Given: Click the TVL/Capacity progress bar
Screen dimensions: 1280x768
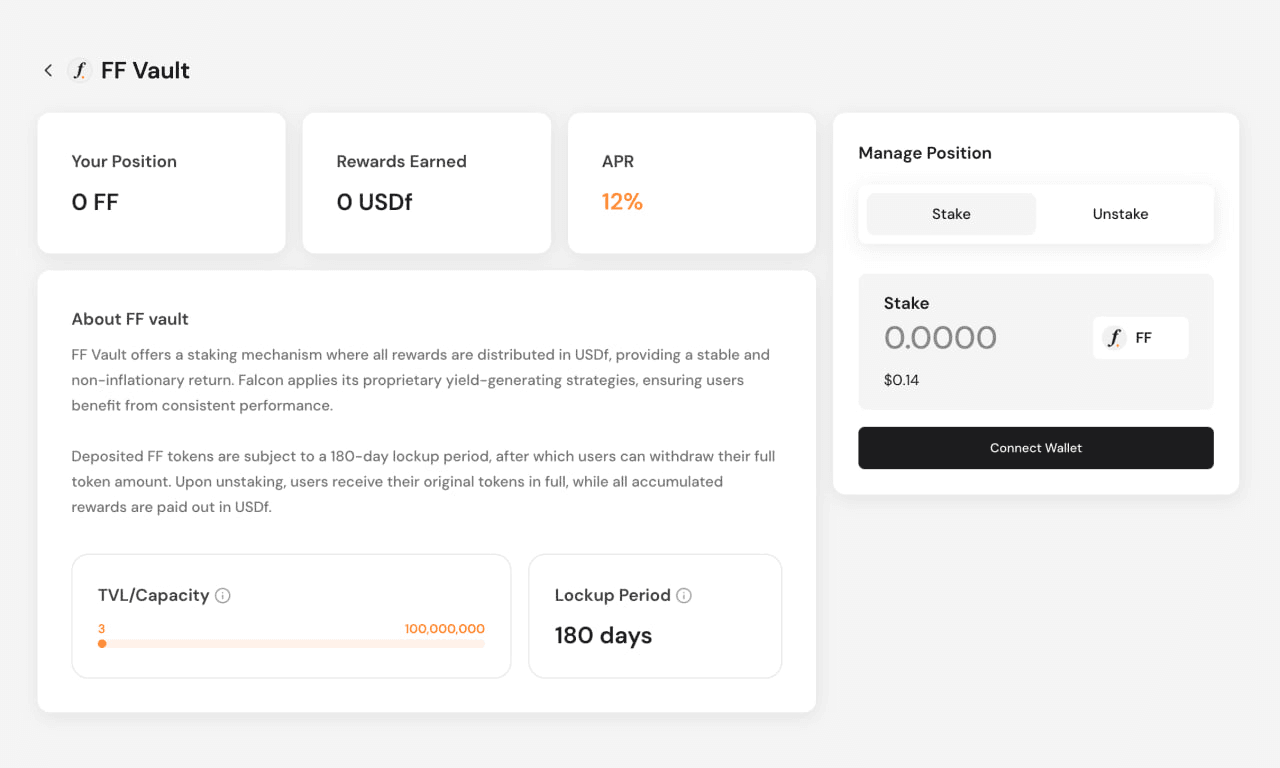Looking at the screenshot, I should [x=291, y=643].
